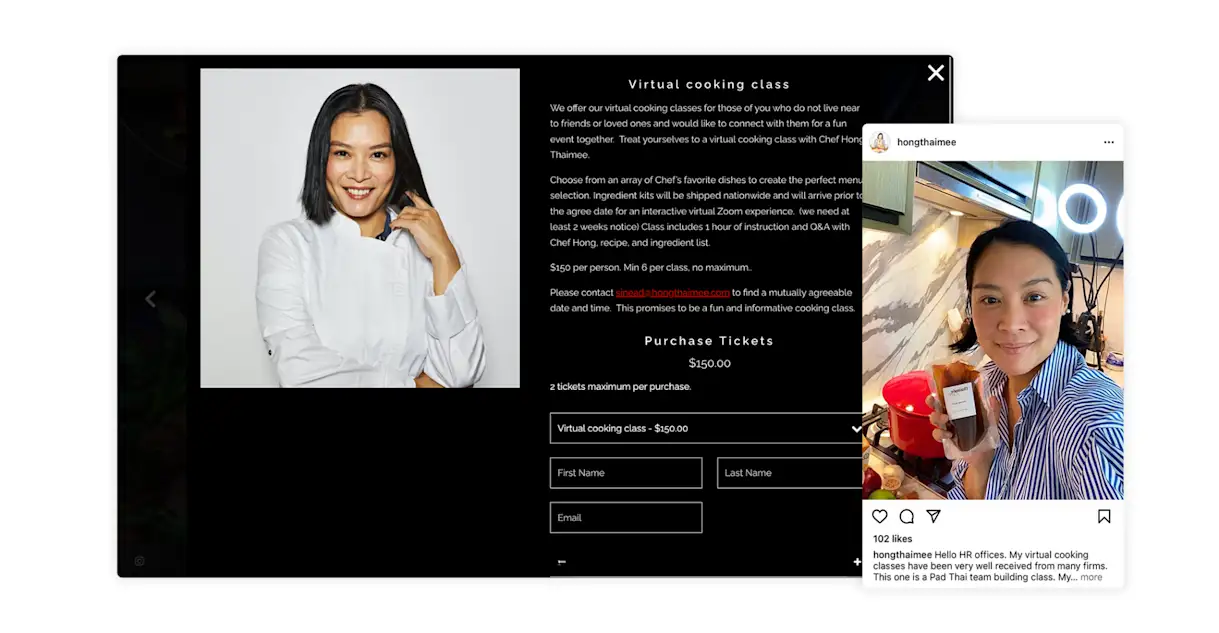This screenshot has width=1219, height=633.
Task: Like the hongthaimee post with heart icon
Action: tap(880, 517)
